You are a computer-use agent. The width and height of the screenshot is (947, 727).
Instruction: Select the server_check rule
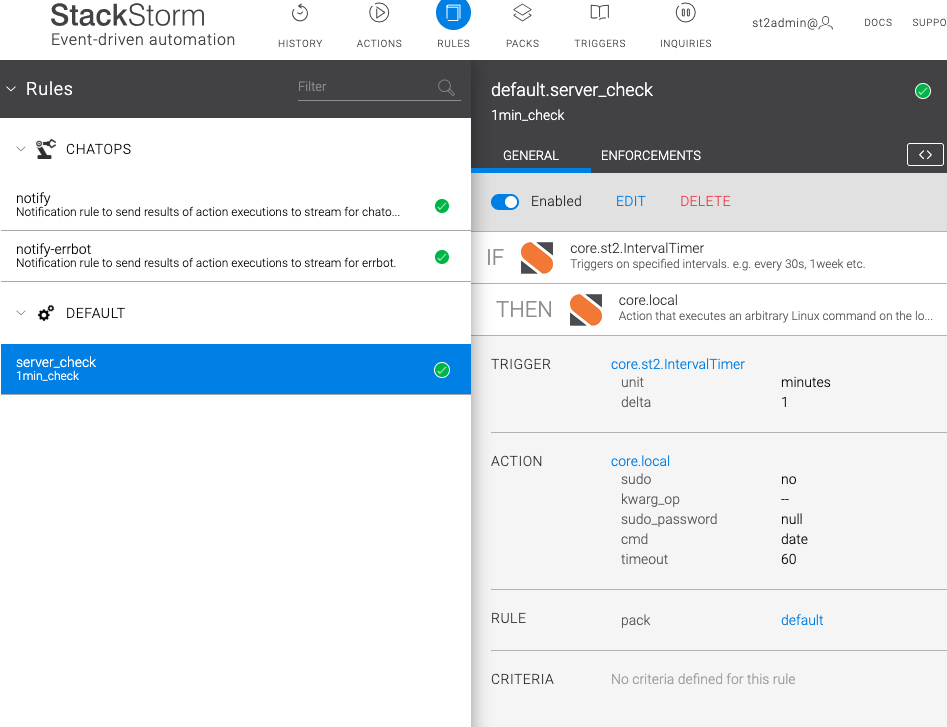coord(236,370)
